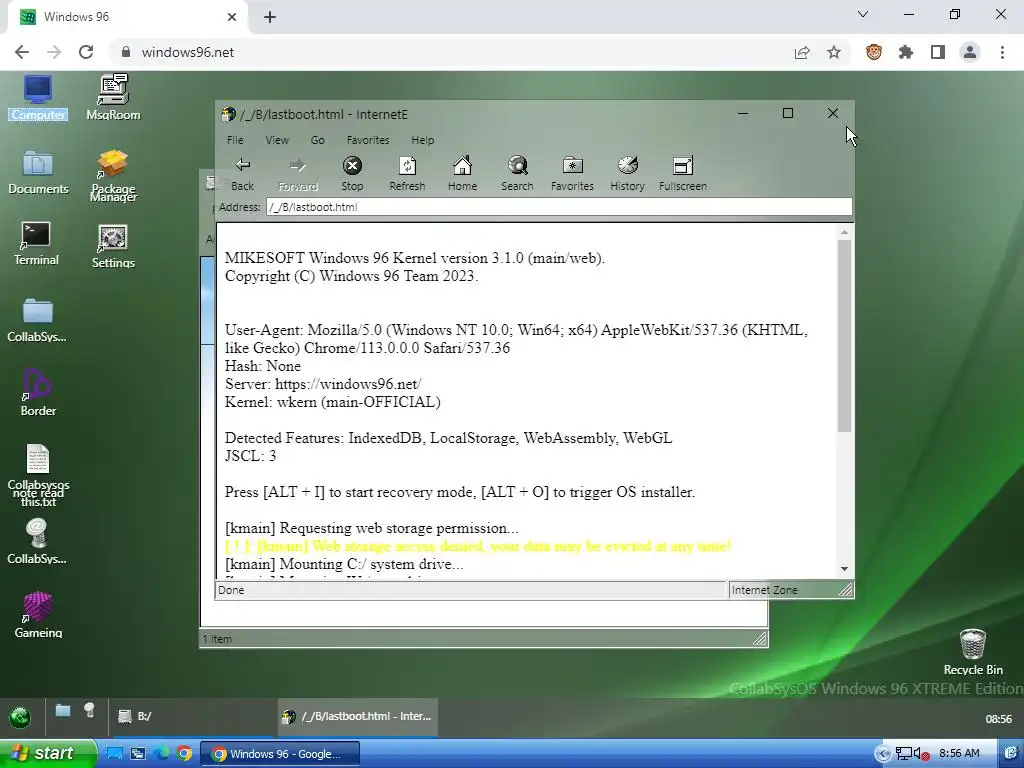Select the Computer desktop icon
1024x768 pixels.
click(x=38, y=98)
